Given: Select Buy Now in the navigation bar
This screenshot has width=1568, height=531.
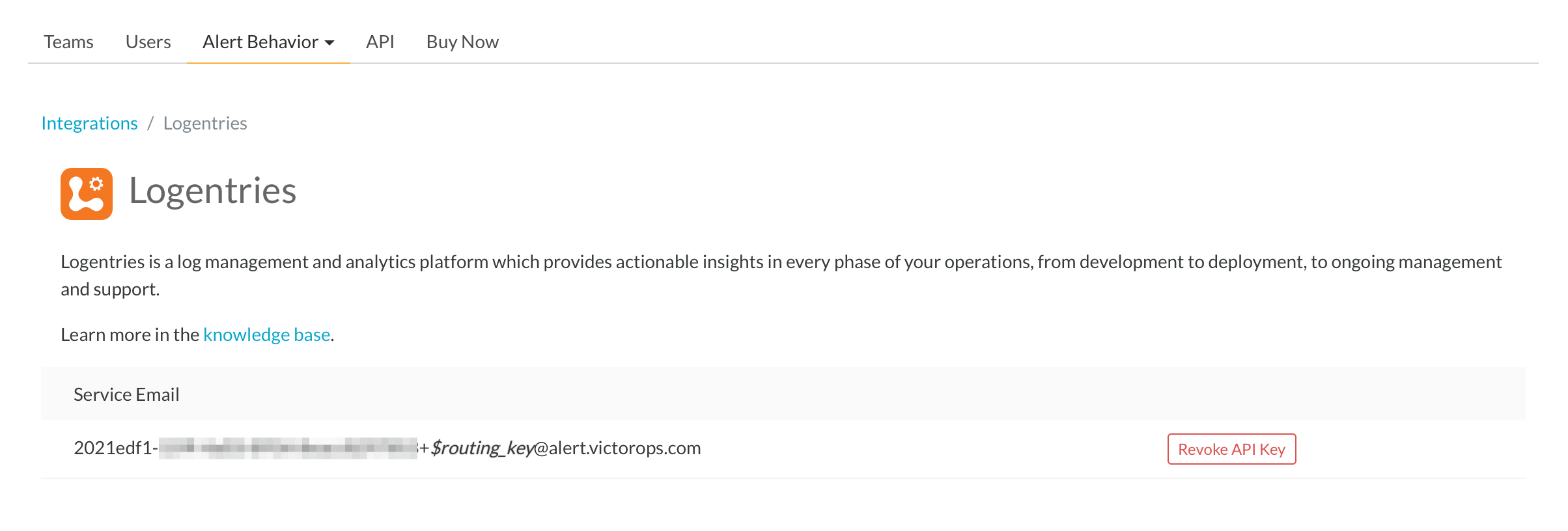Looking at the screenshot, I should point(462,41).
